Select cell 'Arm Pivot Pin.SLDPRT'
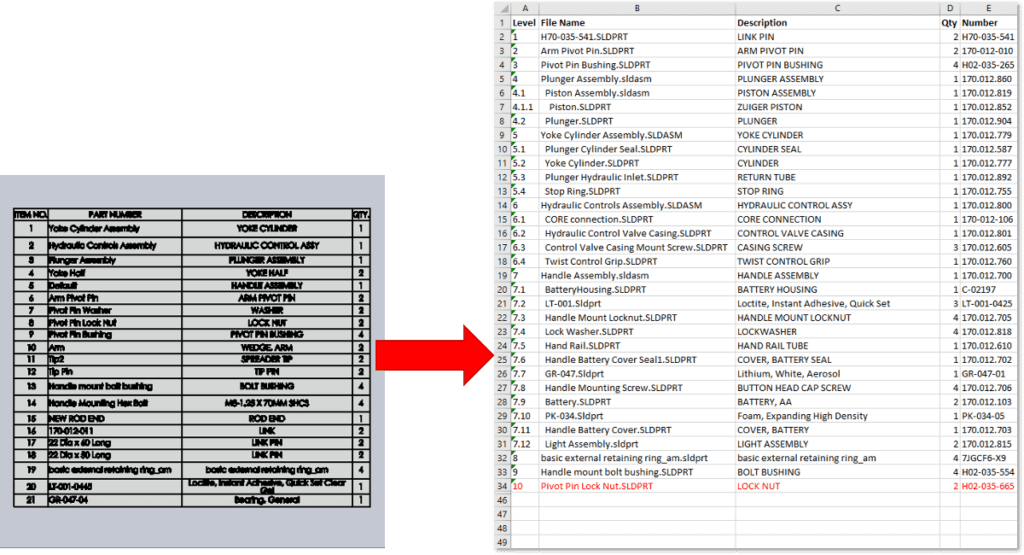The height and width of the screenshot is (555, 1024). [x=637, y=51]
